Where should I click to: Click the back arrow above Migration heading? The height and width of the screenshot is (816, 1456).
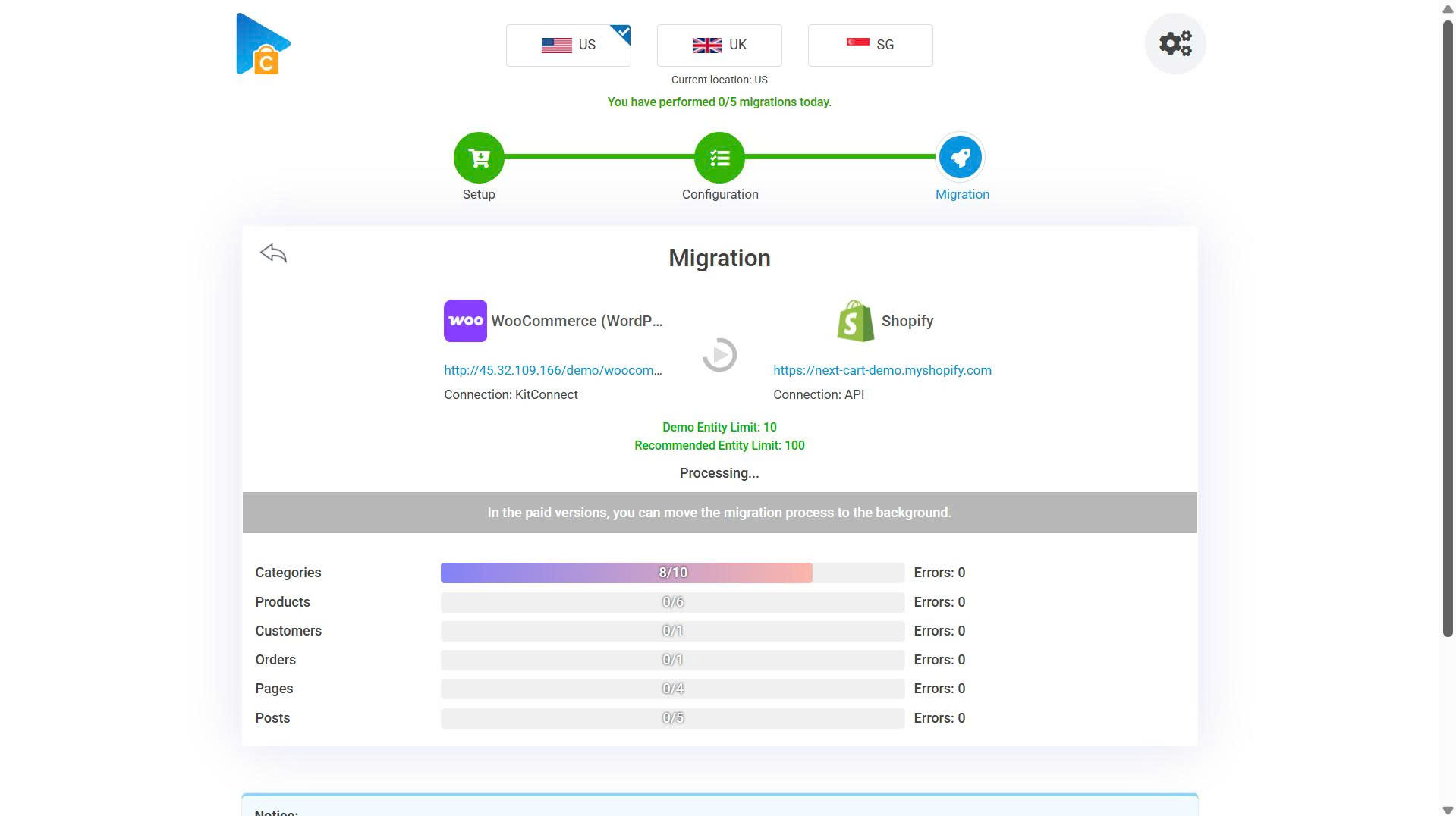point(273,253)
